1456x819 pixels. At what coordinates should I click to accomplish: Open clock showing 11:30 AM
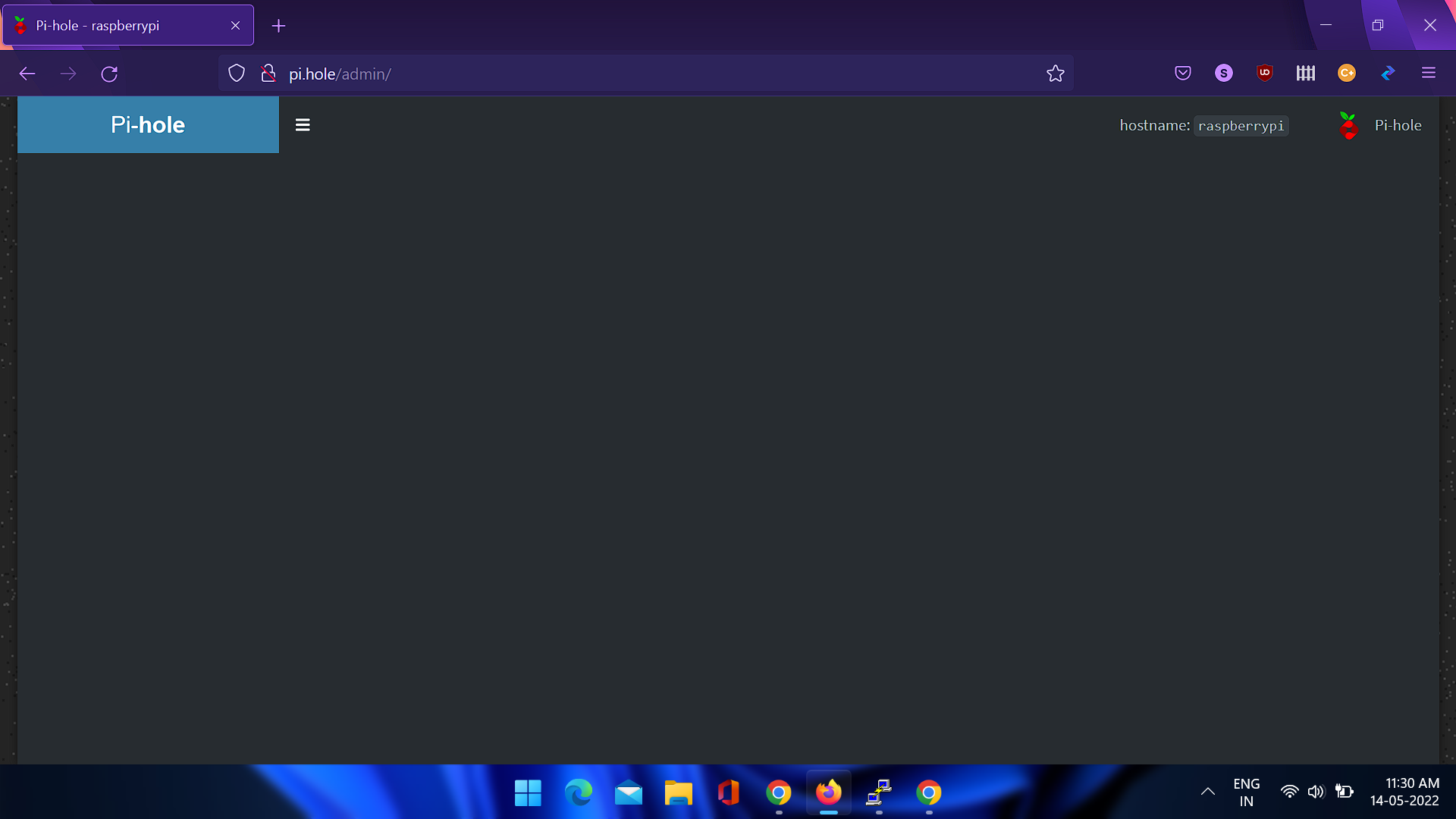(x=1404, y=792)
